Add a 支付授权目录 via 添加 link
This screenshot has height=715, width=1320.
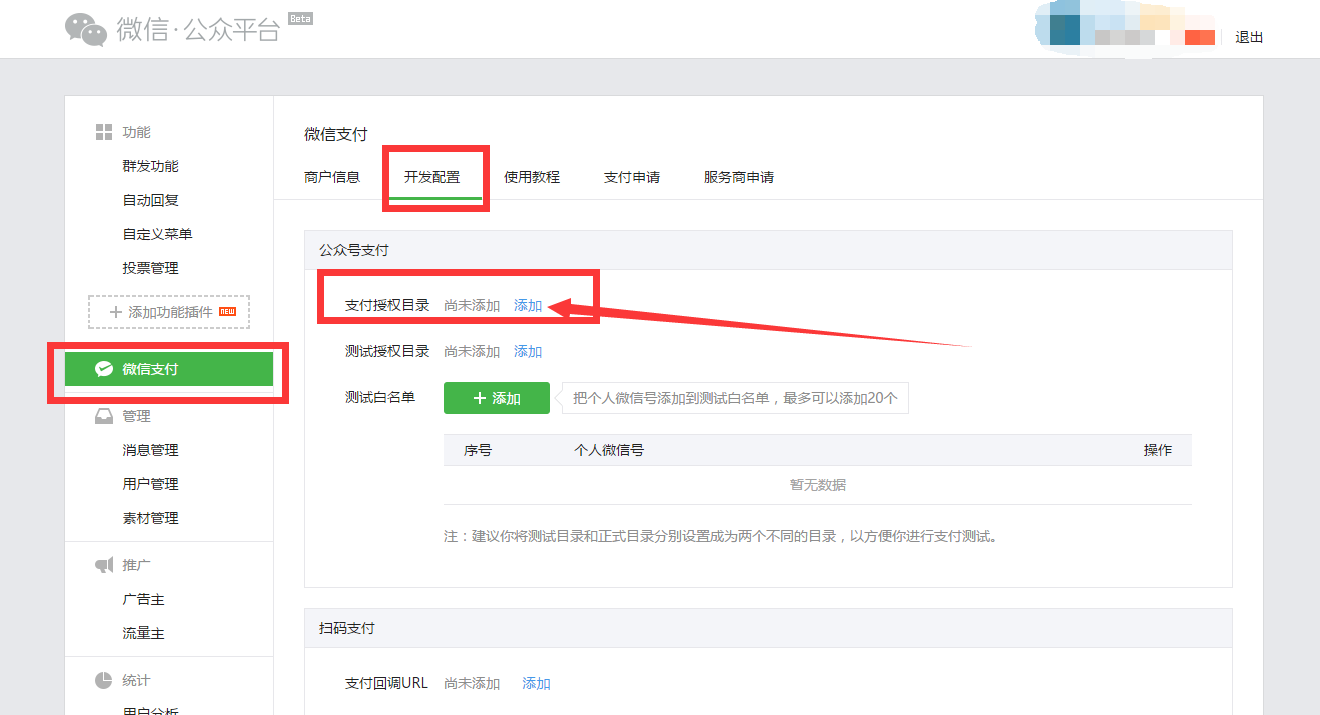(x=528, y=305)
